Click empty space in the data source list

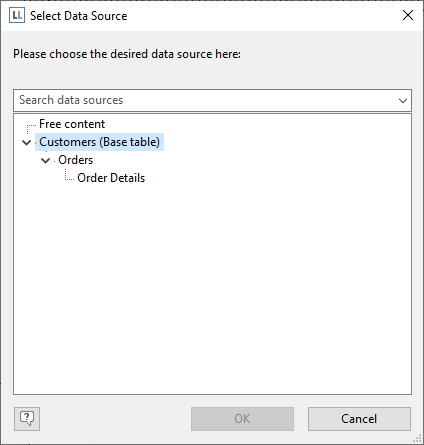click(x=212, y=287)
